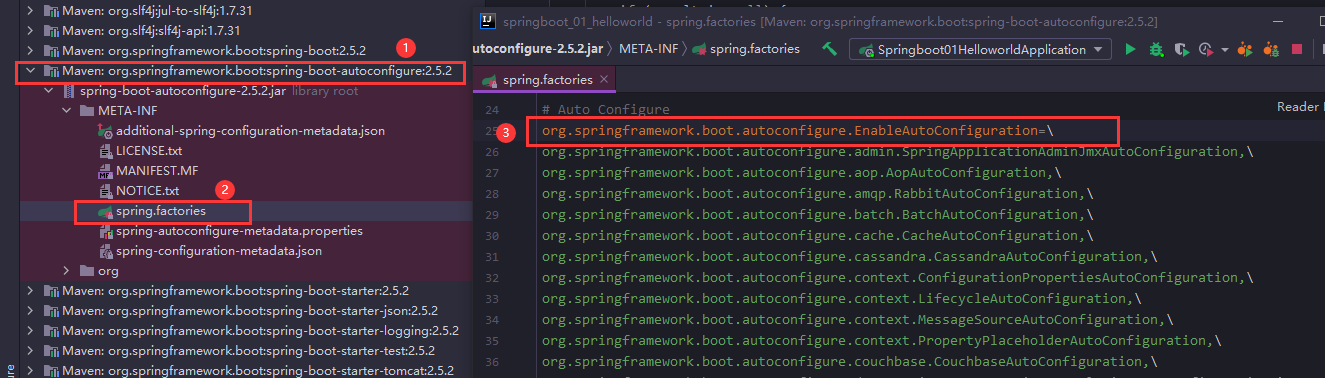
Task: Expand Maven: spring-boot:2.5.2 library node
Action: point(30,51)
